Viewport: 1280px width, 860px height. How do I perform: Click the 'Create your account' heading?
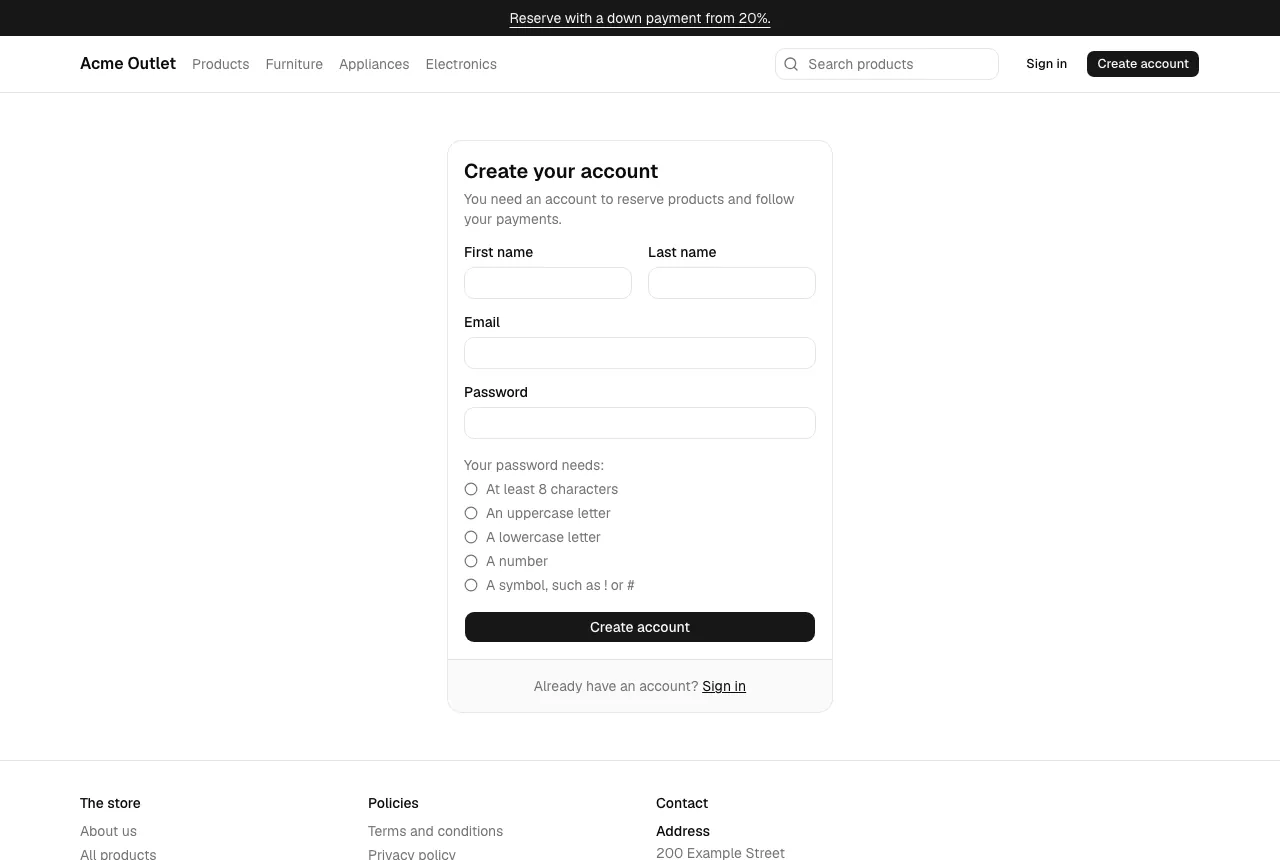pyautogui.click(x=561, y=171)
